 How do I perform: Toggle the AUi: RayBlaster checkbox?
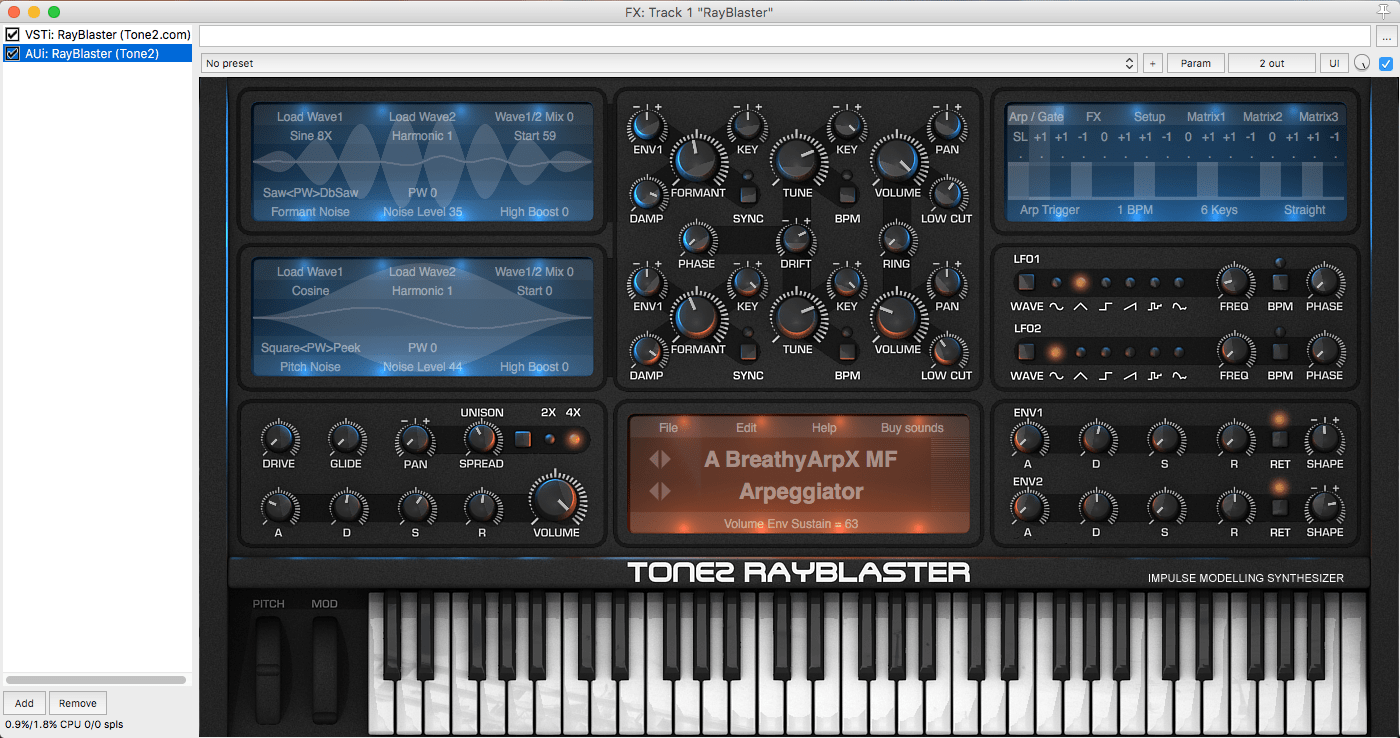(x=13, y=53)
